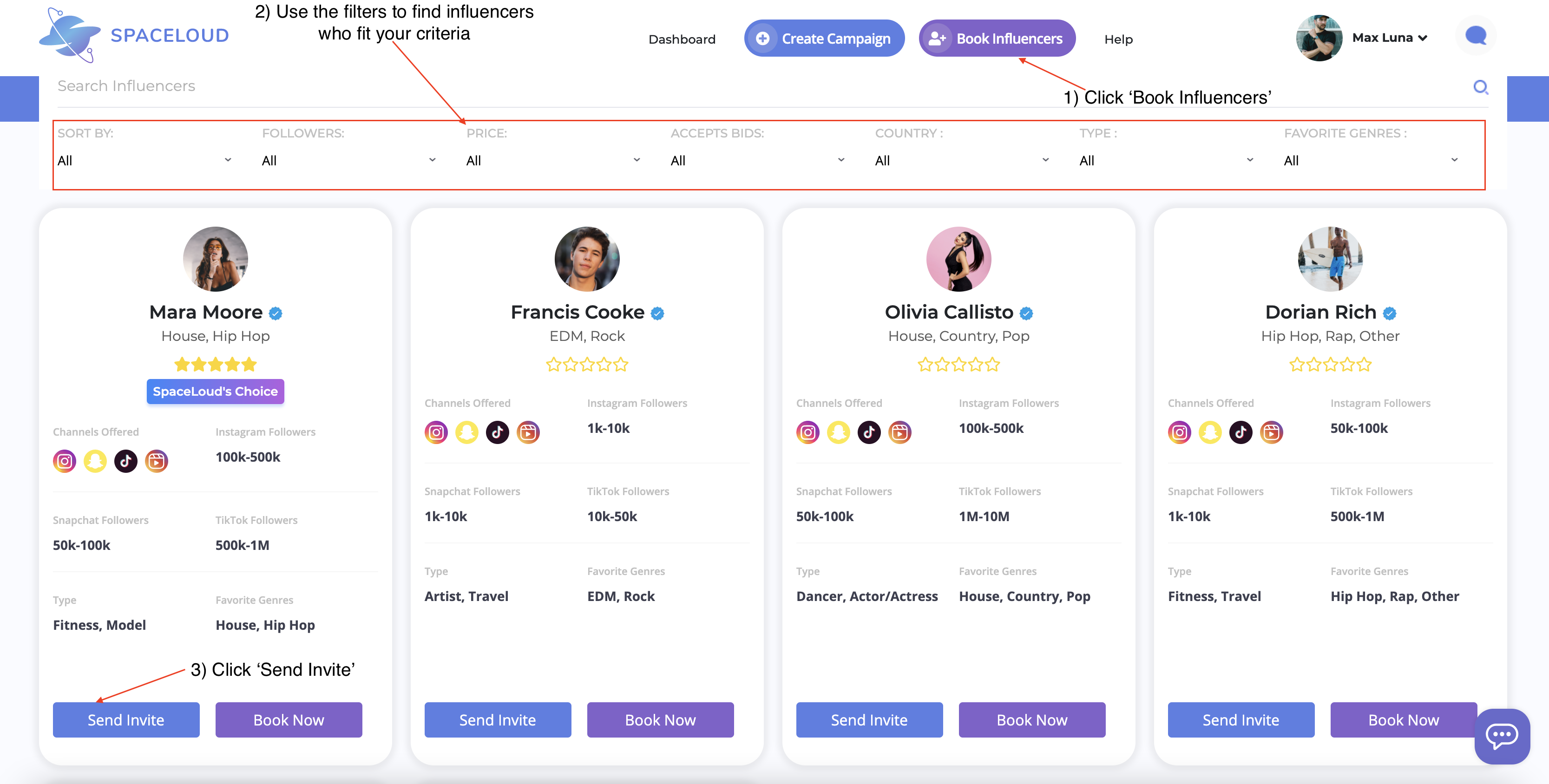Click Mara Moore's five-star rating
Viewport: 1549px width, 784px height.
coord(215,364)
